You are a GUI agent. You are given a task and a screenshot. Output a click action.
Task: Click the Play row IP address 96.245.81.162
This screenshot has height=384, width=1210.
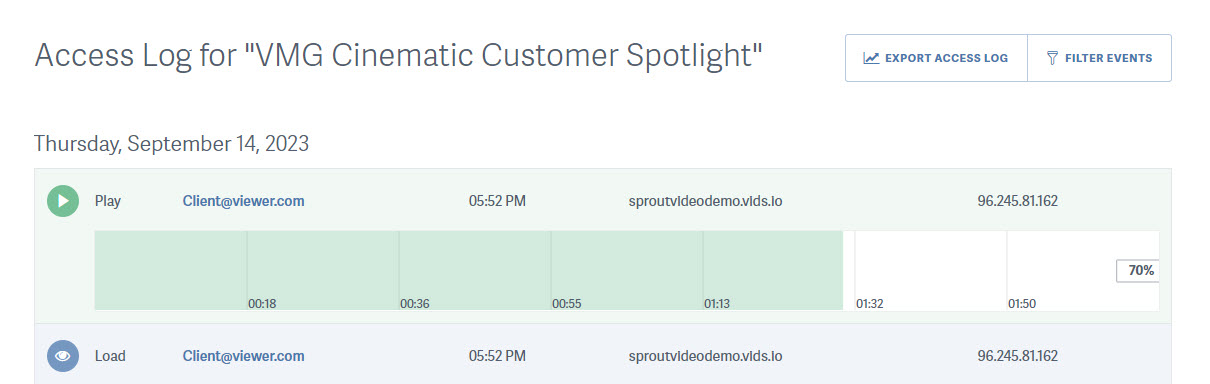coord(1017,201)
